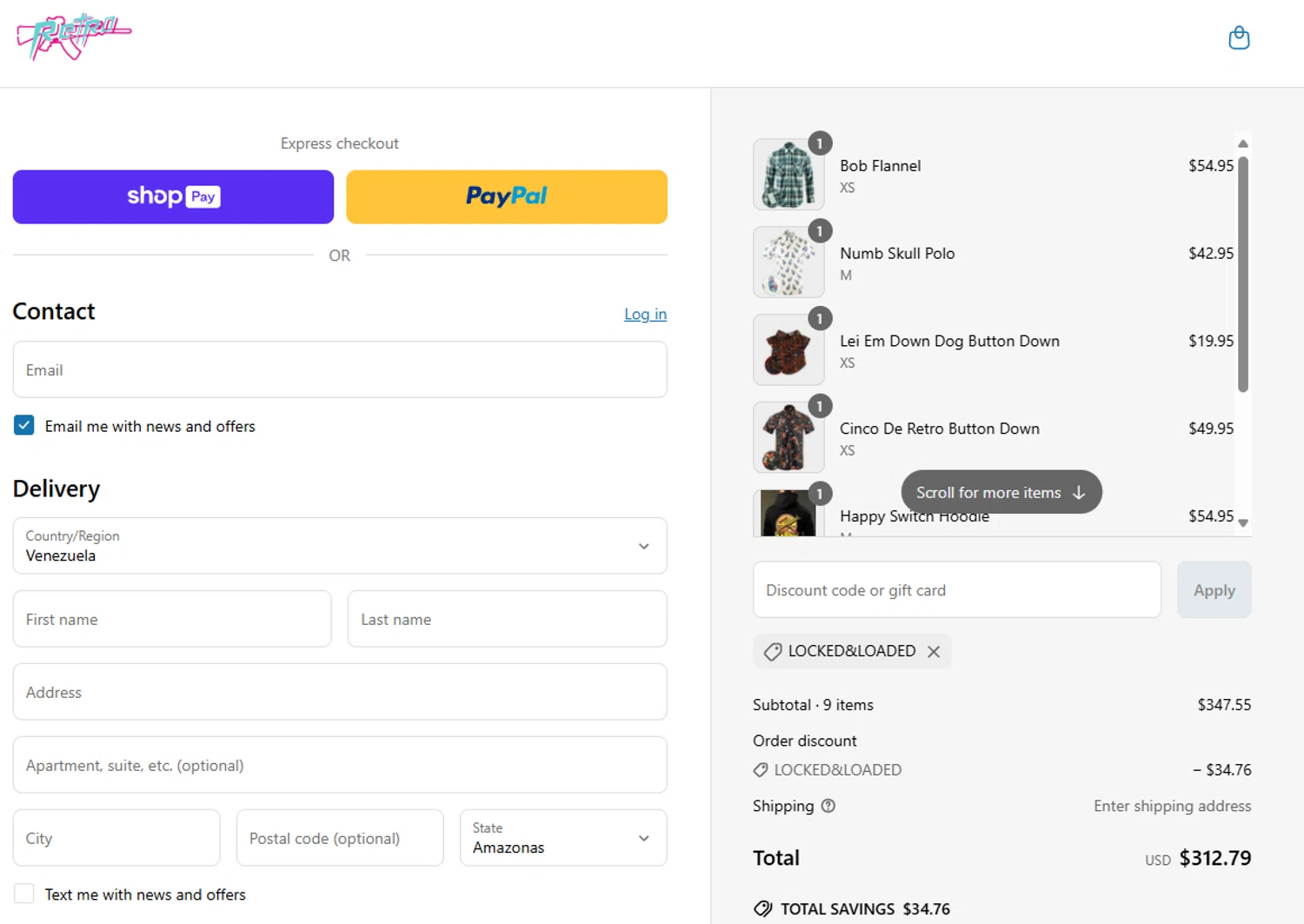Apply the discount code
The image size is (1304, 924).
(x=1214, y=590)
